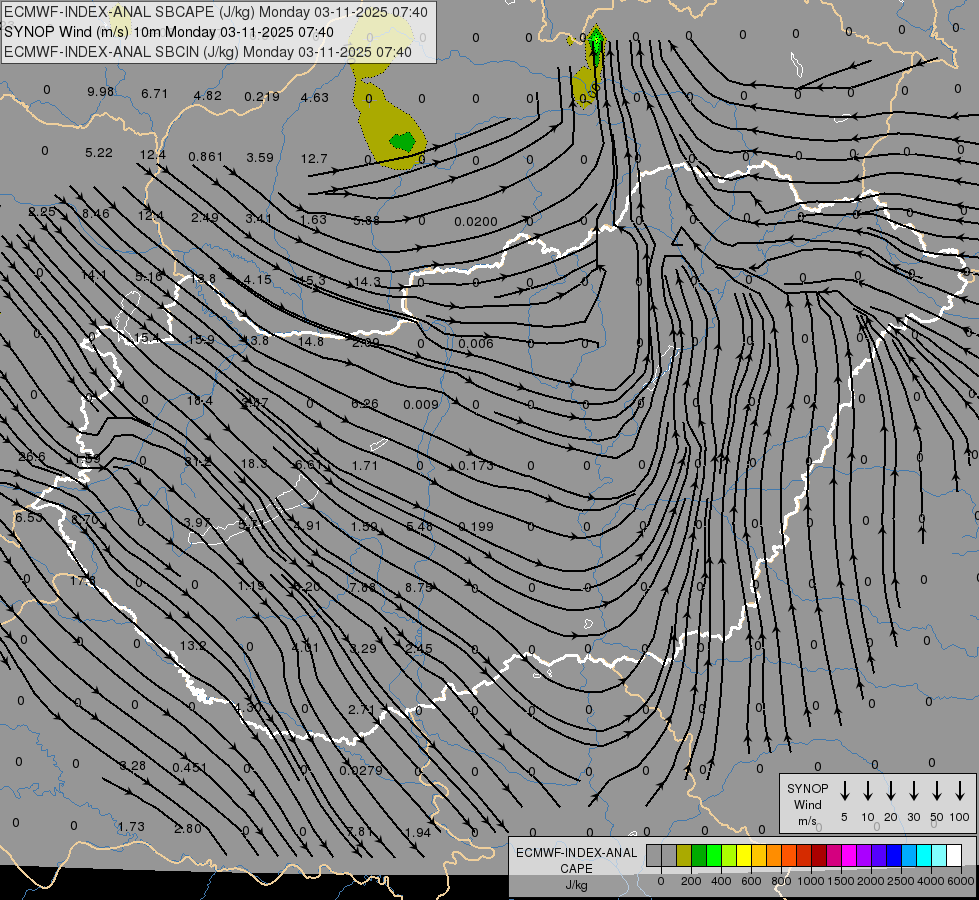Click the map value 0.451
The width and height of the screenshot is (979, 900).
click(x=190, y=768)
